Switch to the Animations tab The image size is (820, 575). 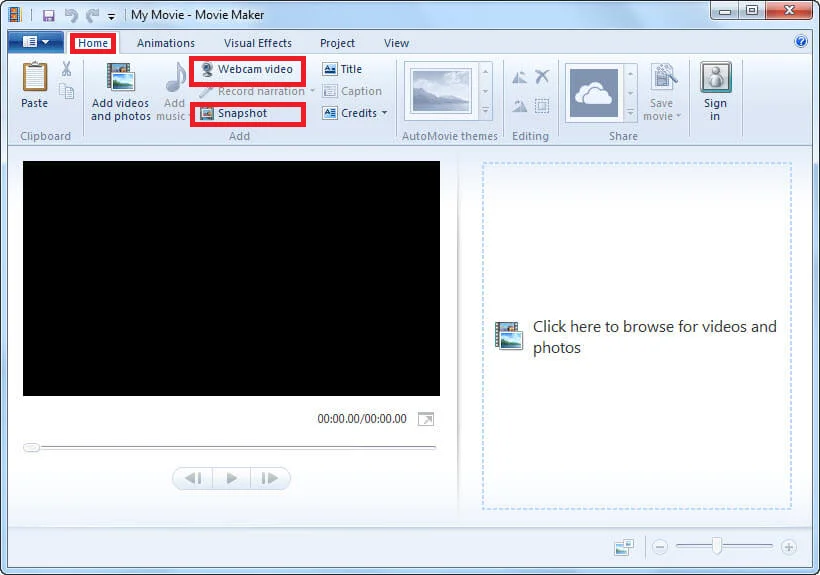tap(166, 43)
